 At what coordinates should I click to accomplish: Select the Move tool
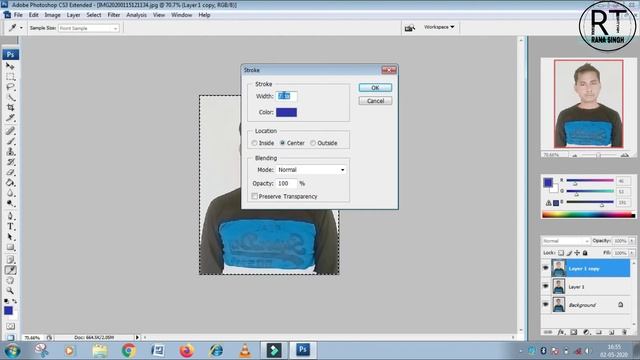click(x=10, y=66)
